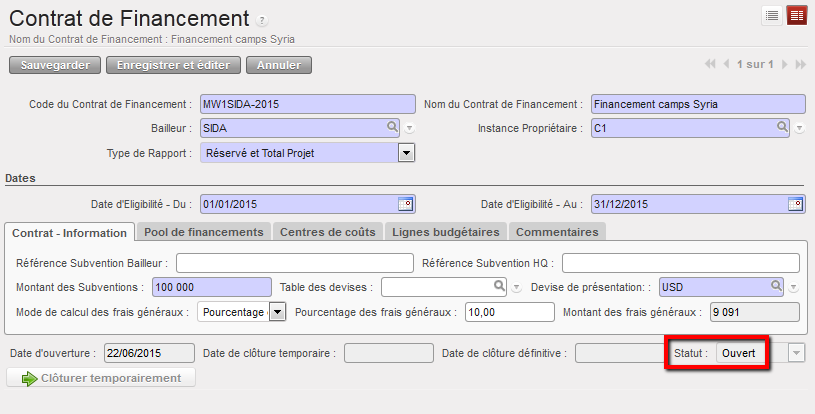
Task: Switch to Lignes budgétaires tab
Action: pyautogui.click(x=446, y=232)
